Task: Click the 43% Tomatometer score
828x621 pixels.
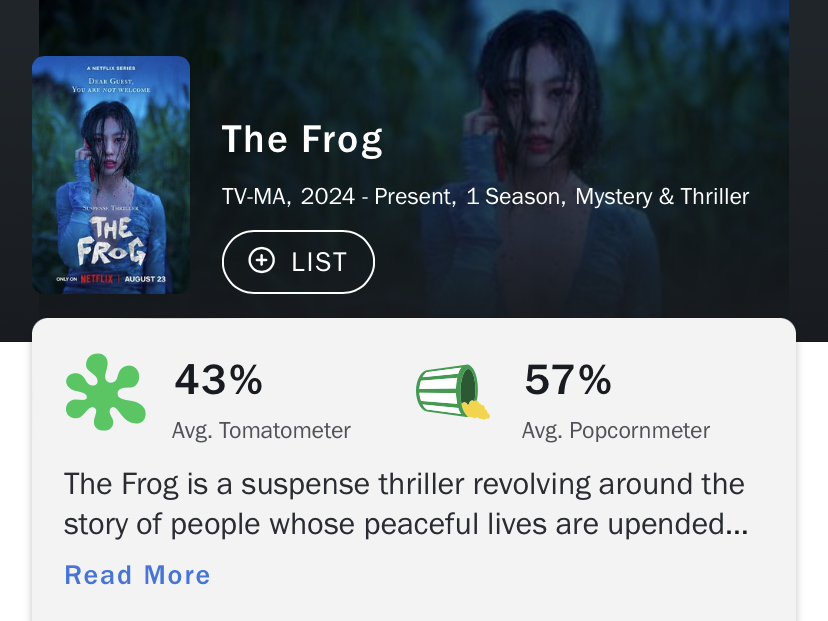Action: (219, 380)
